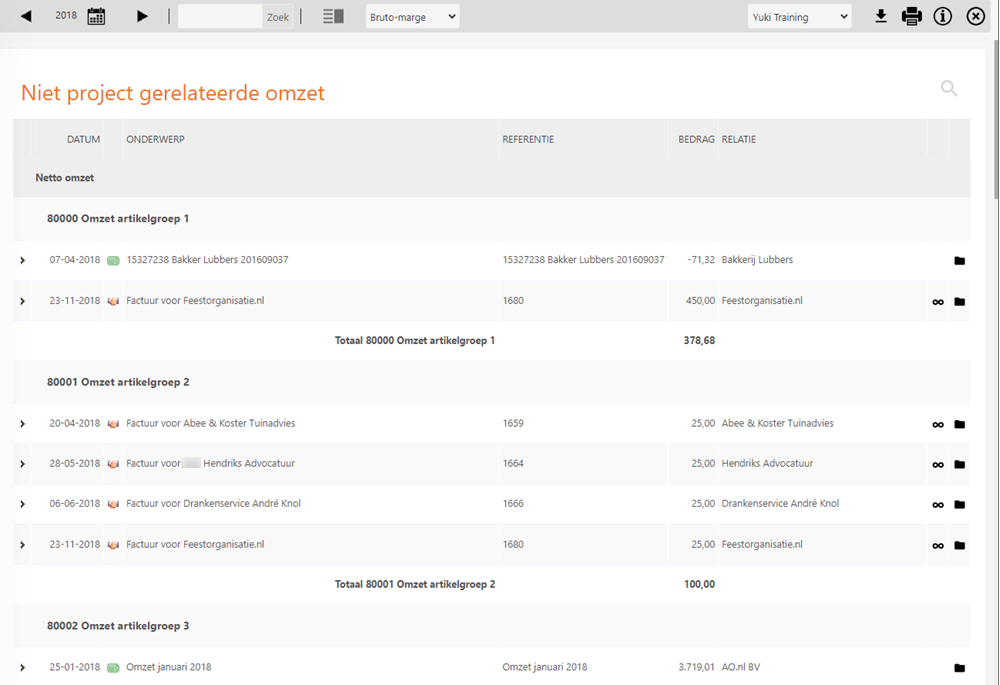Expand the Drankenservice André Knol row
1000x685 pixels.
[22, 504]
